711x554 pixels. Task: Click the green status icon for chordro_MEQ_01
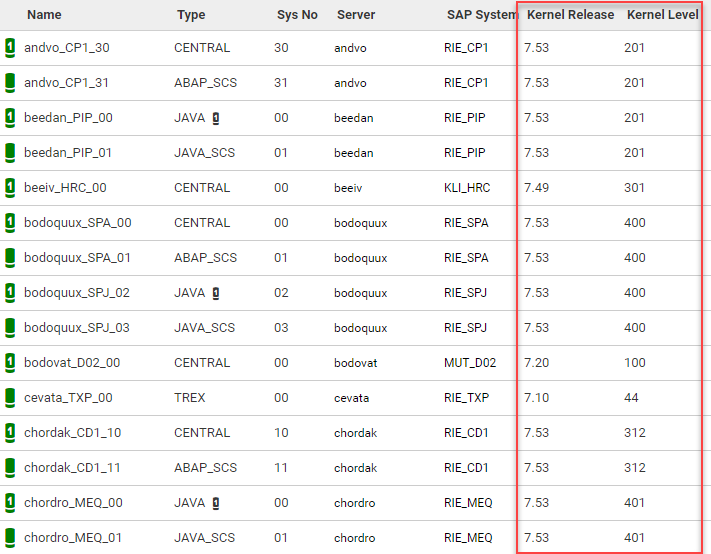tap(10, 537)
